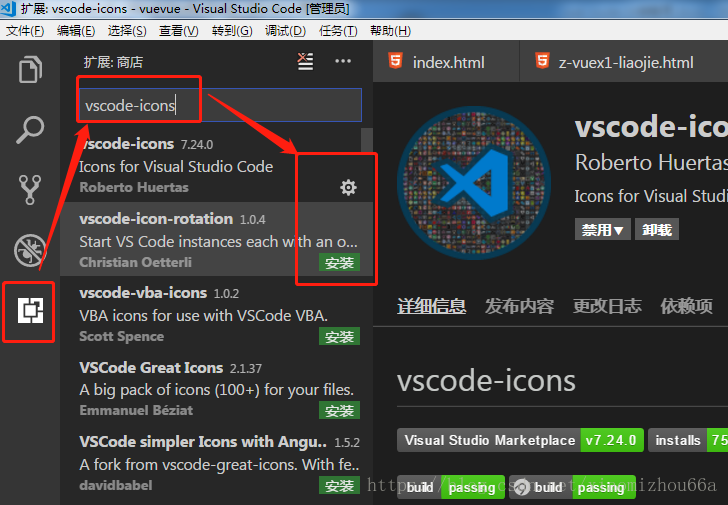
Task: Open the Source Control view
Action: pyautogui.click(x=30, y=189)
